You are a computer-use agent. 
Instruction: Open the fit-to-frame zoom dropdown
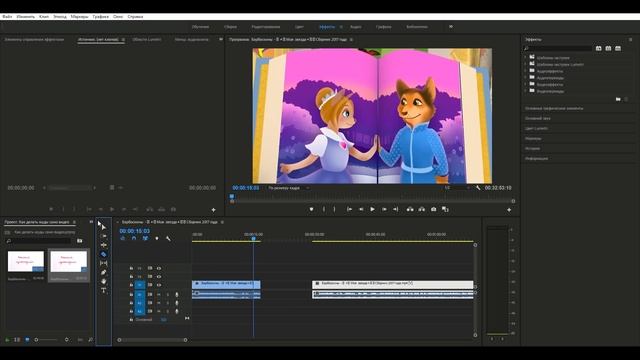[x=288, y=188]
